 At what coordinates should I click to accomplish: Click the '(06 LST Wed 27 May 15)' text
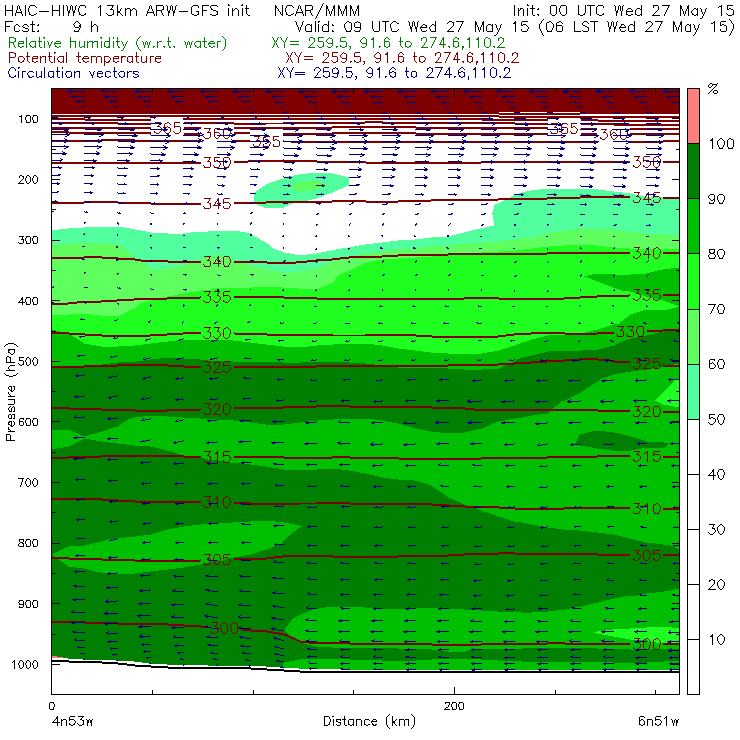[x=636, y=27]
